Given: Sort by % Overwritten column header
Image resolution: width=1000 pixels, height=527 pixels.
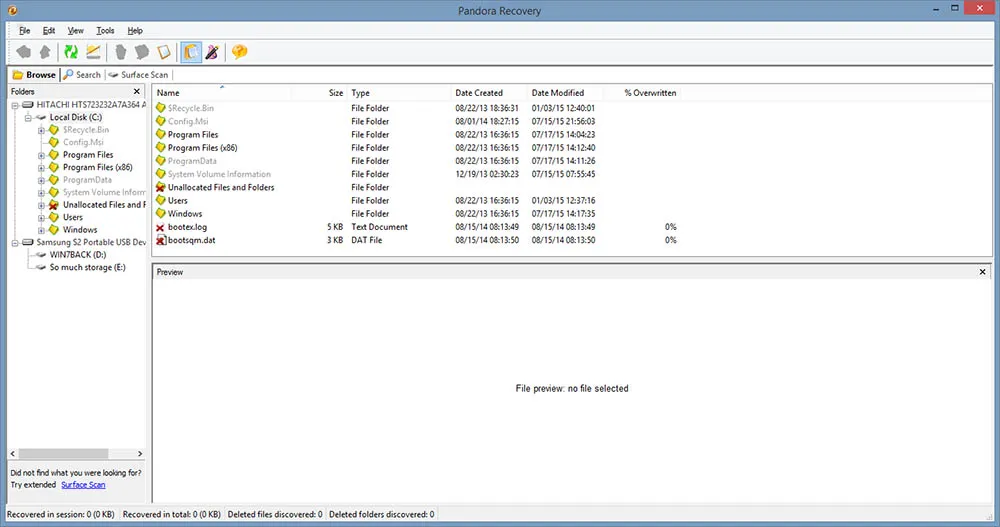Looking at the screenshot, I should 642,93.
